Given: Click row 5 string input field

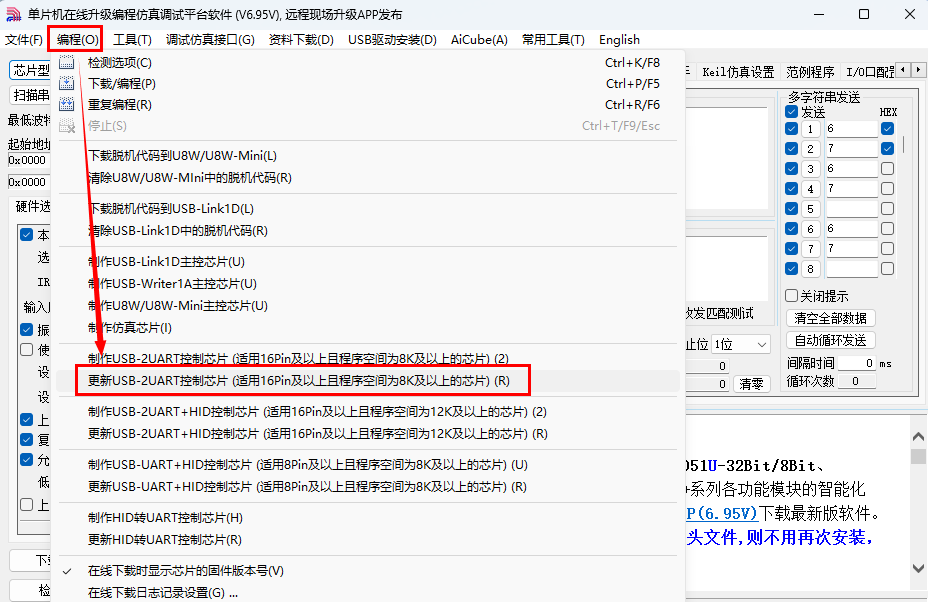Looking at the screenshot, I should click(851, 208).
